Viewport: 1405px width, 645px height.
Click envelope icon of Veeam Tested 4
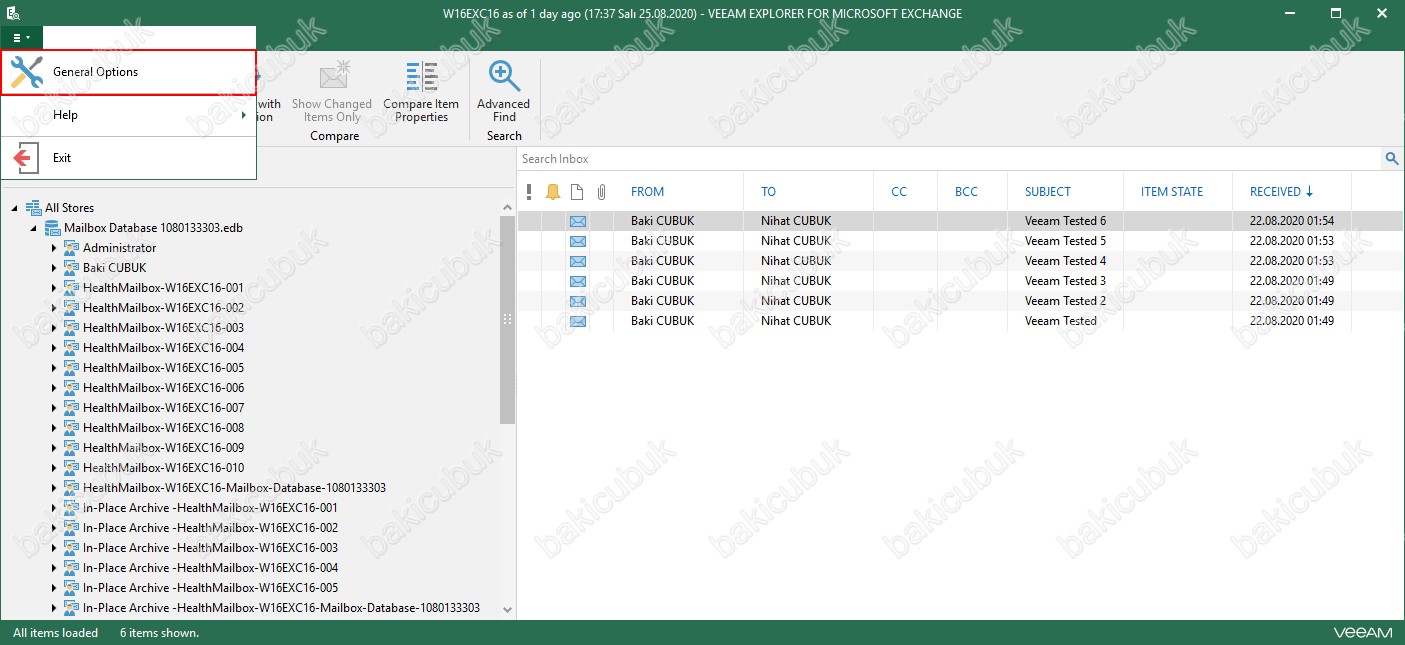coord(578,261)
